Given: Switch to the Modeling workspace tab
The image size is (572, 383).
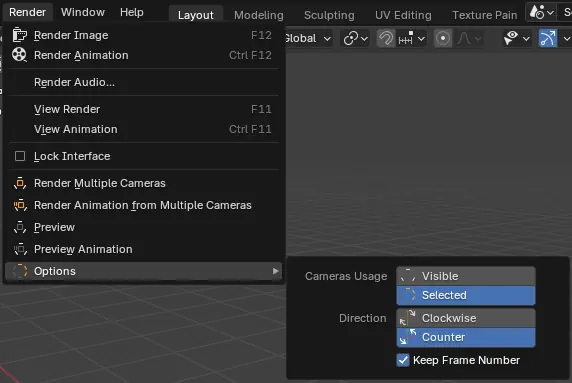Looking at the screenshot, I should click(x=259, y=15).
